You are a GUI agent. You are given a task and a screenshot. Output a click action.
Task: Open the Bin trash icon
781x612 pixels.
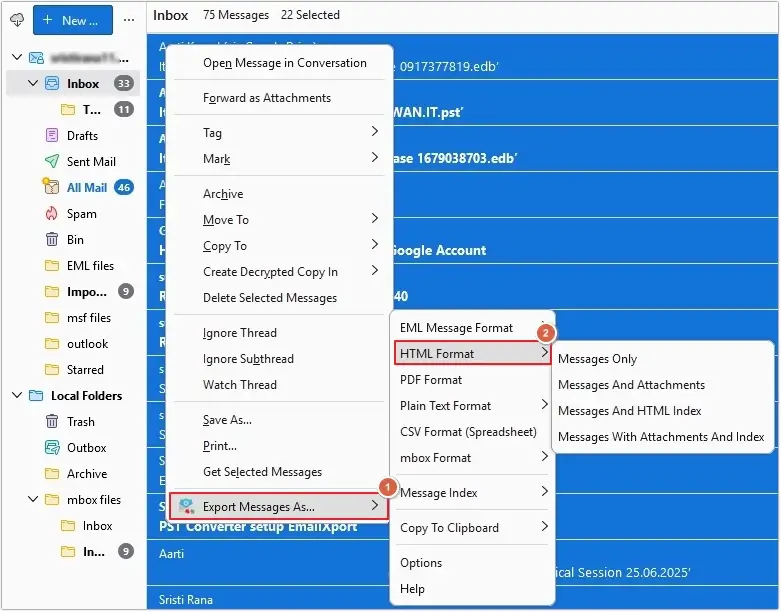[52, 240]
